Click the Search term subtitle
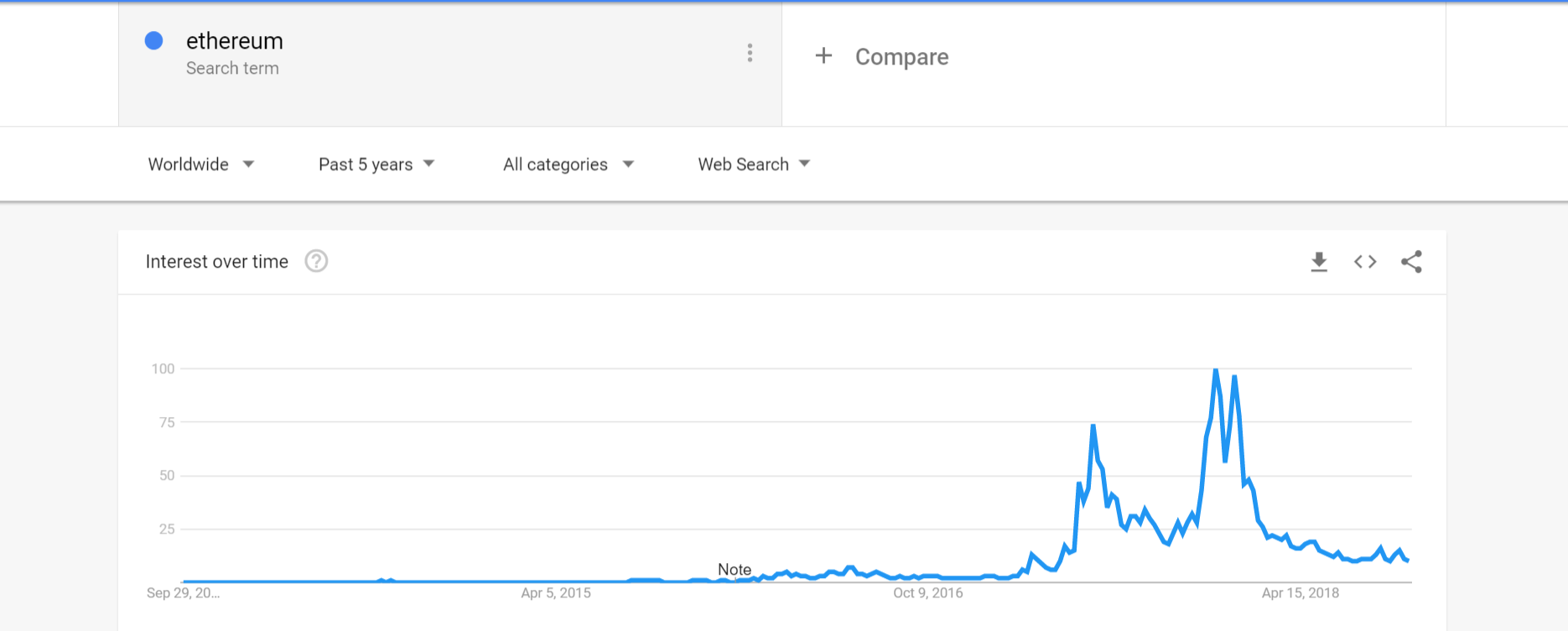1568x631 pixels. coord(232,68)
